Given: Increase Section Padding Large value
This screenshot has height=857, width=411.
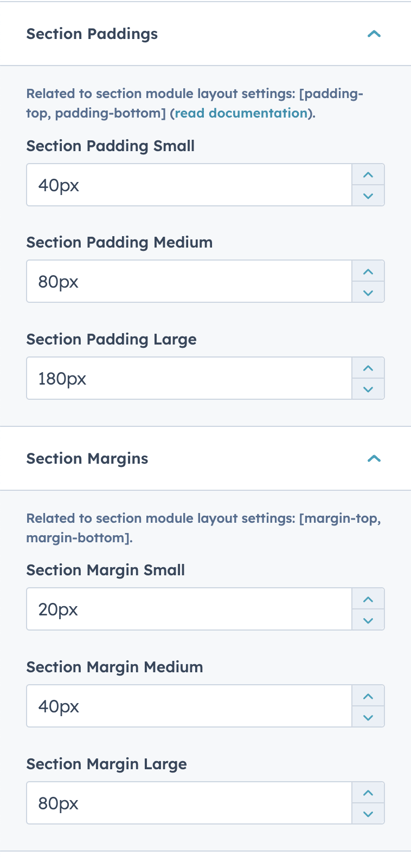Looking at the screenshot, I should [x=368, y=368].
